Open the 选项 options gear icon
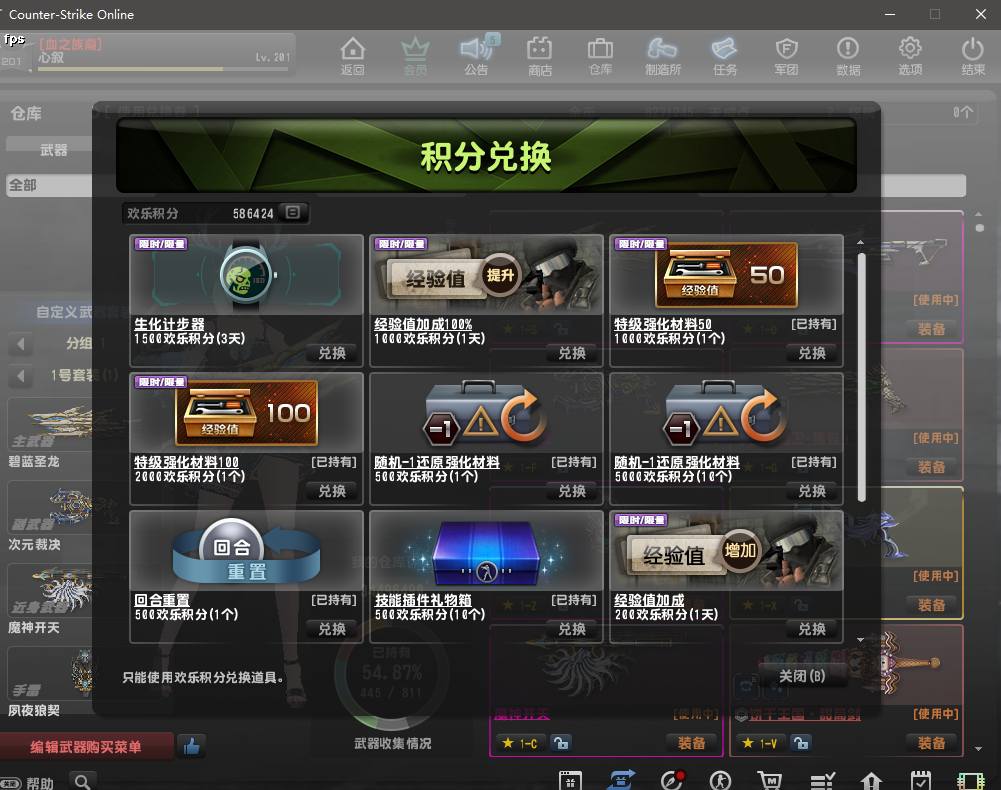This screenshot has width=1001, height=790. click(910, 56)
